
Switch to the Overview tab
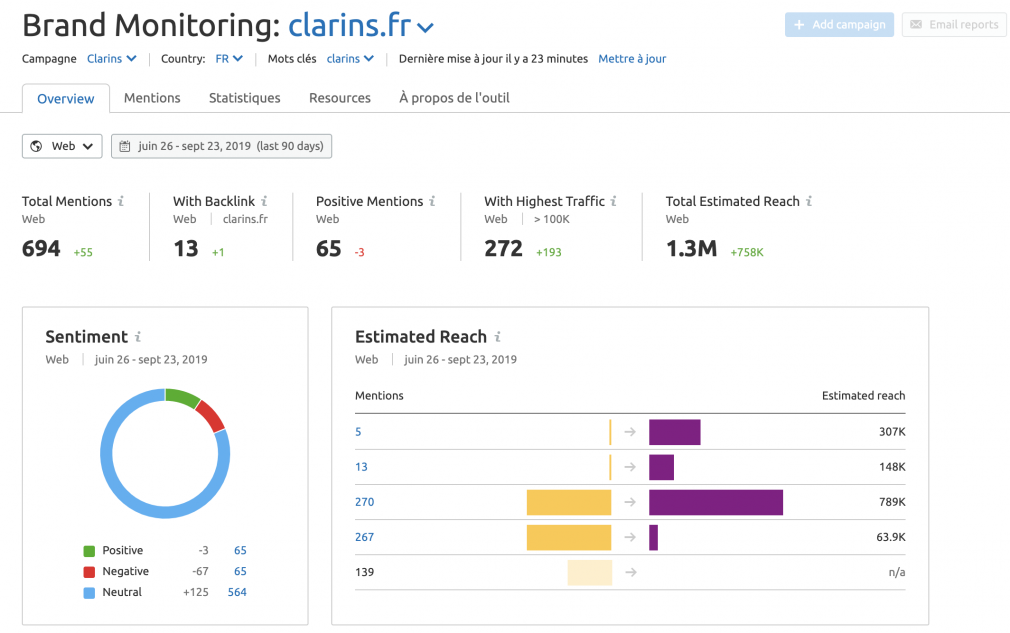(x=66, y=99)
